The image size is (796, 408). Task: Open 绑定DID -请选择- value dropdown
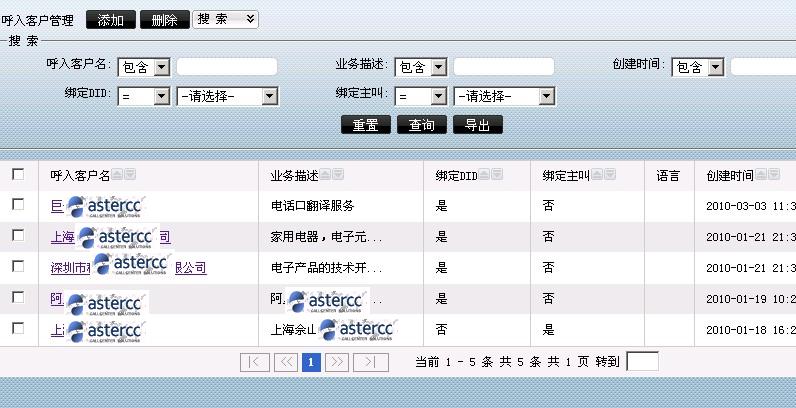tap(227, 96)
